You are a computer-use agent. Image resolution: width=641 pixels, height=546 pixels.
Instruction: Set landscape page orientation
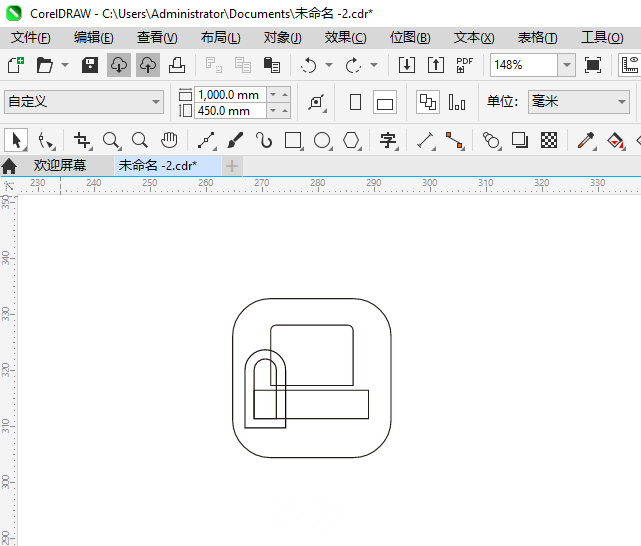(385, 102)
